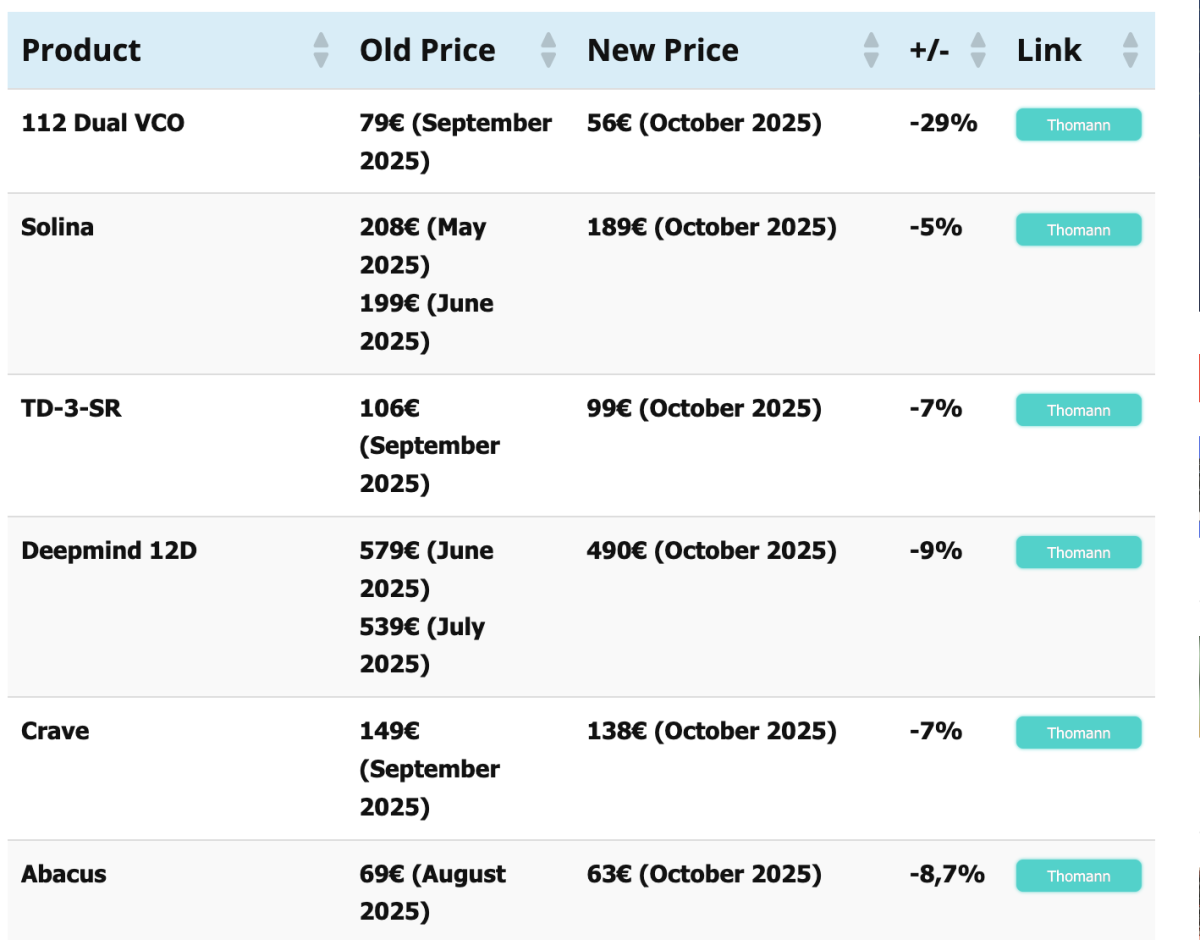
Task: Open Thomann link for TD-3-SR
Action: 1078,410
